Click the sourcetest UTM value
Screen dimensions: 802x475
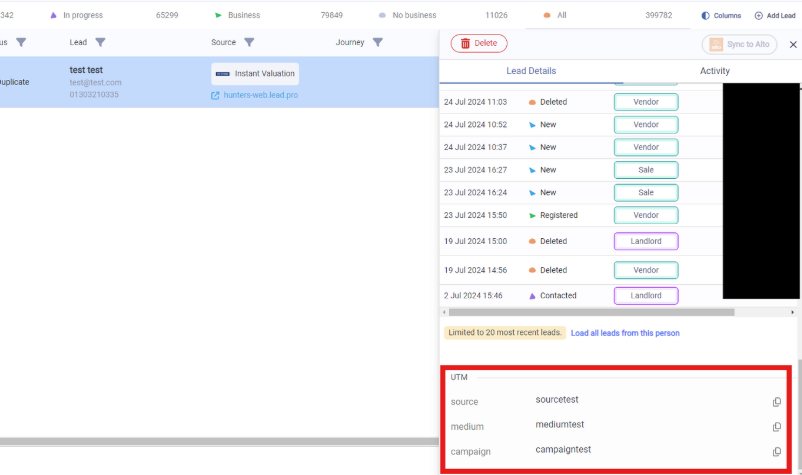pos(557,400)
